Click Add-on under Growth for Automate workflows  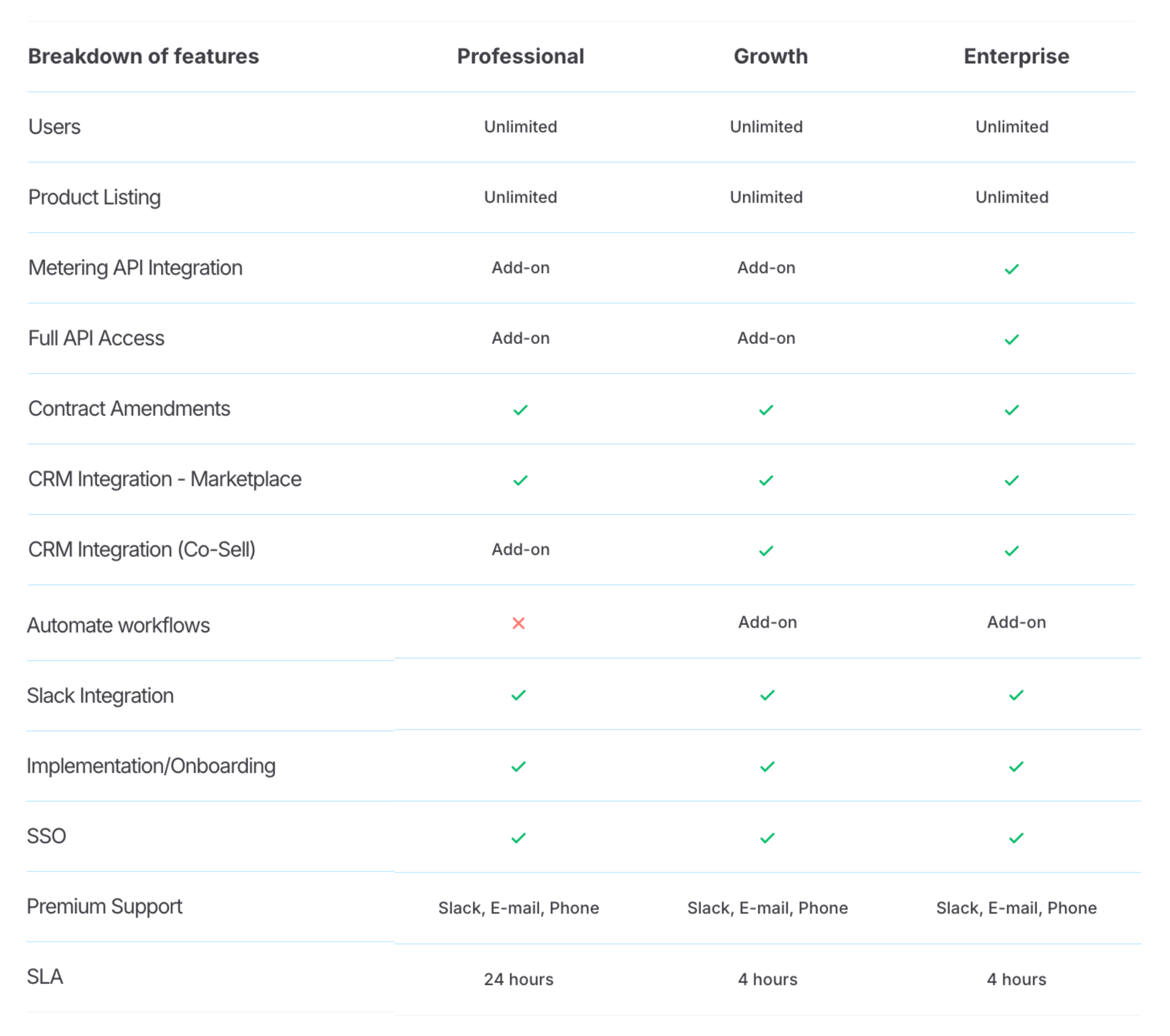pos(767,622)
